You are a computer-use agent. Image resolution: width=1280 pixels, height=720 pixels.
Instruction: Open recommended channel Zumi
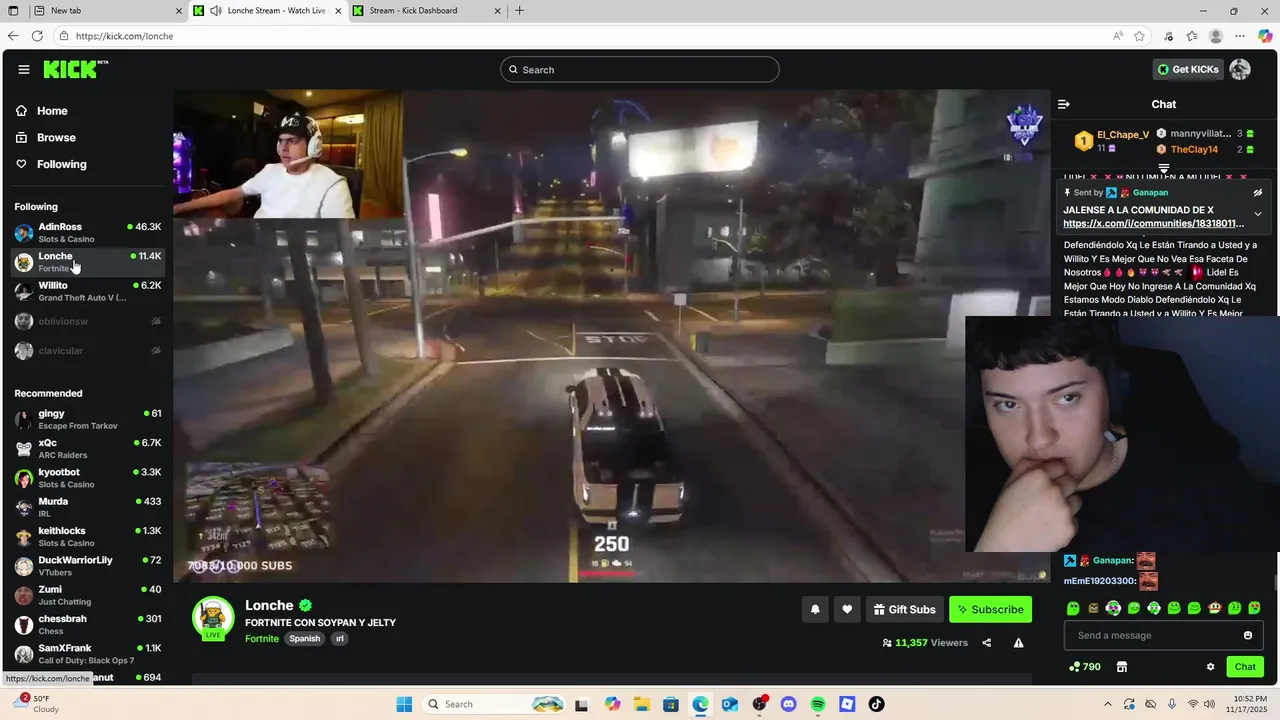[x=88, y=595]
